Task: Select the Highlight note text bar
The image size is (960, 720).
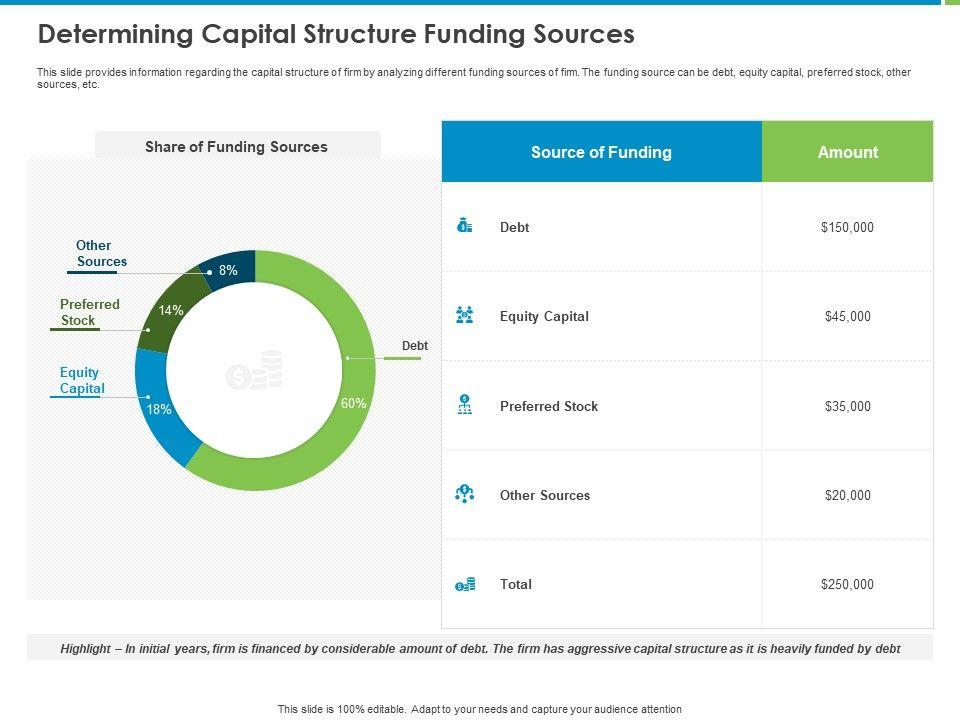Action: point(480,648)
